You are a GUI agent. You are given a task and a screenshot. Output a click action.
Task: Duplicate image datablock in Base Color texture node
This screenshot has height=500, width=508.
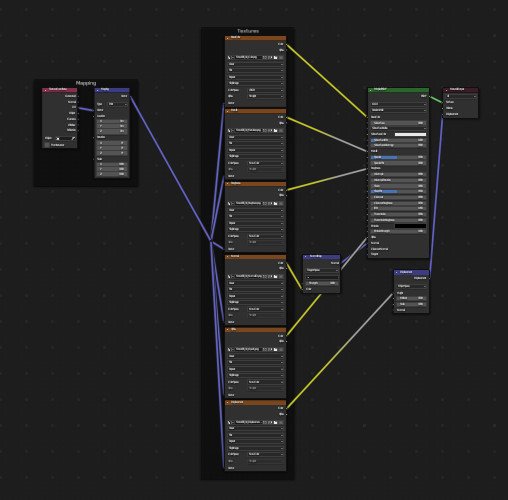click(x=270, y=57)
